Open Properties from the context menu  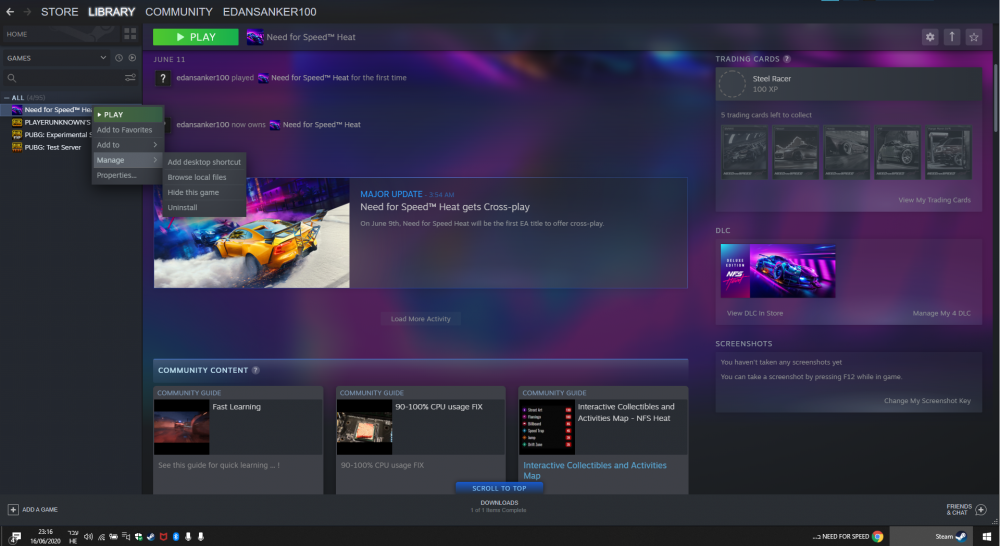pos(128,175)
